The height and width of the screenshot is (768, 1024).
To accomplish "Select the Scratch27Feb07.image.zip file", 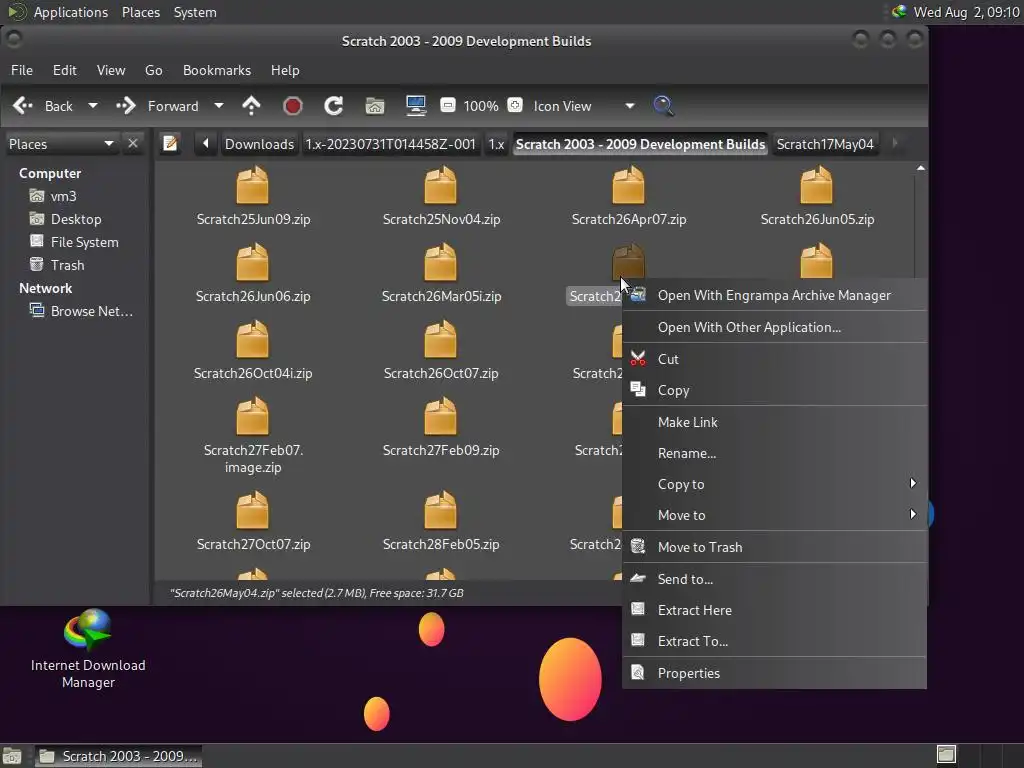I will [x=253, y=436].
